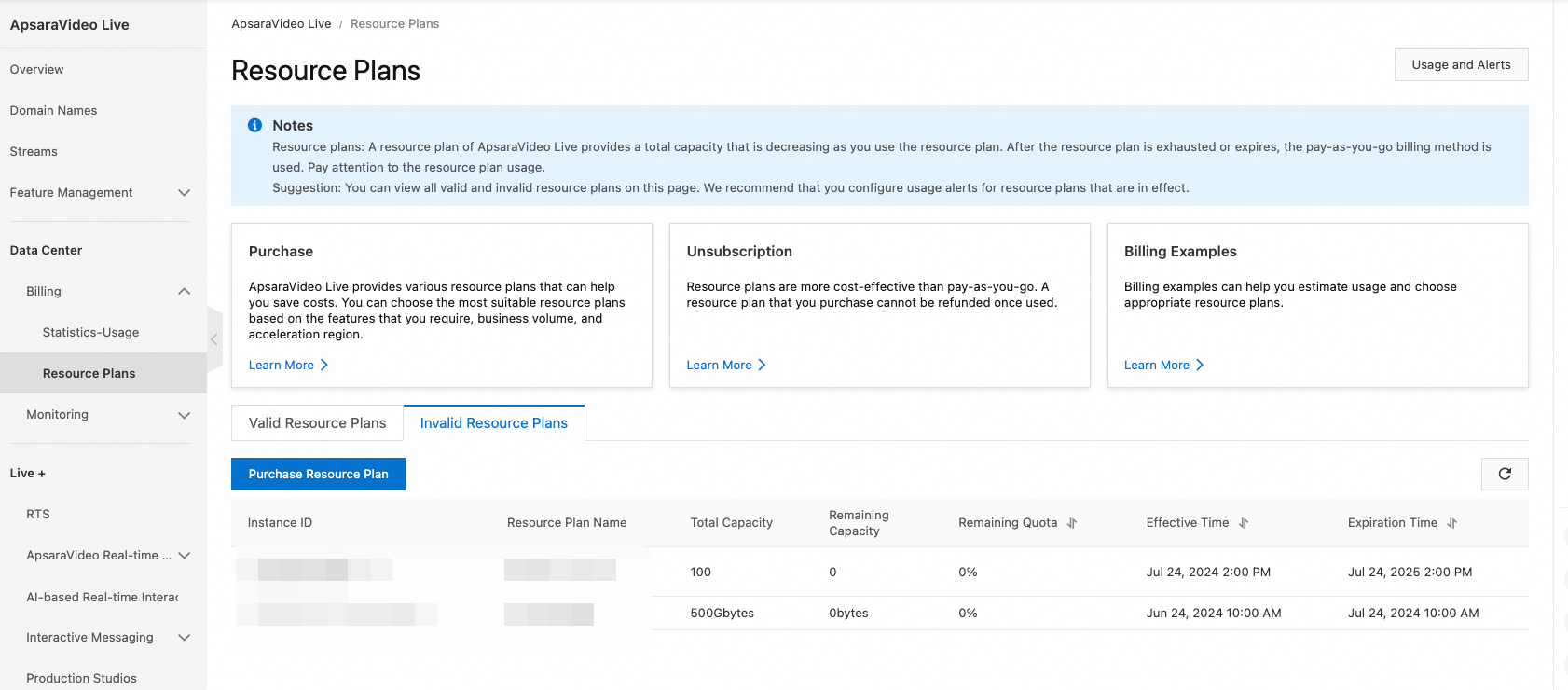
Task: Sort by Remaining Quota column icon
Action: tap(1072, 523)
